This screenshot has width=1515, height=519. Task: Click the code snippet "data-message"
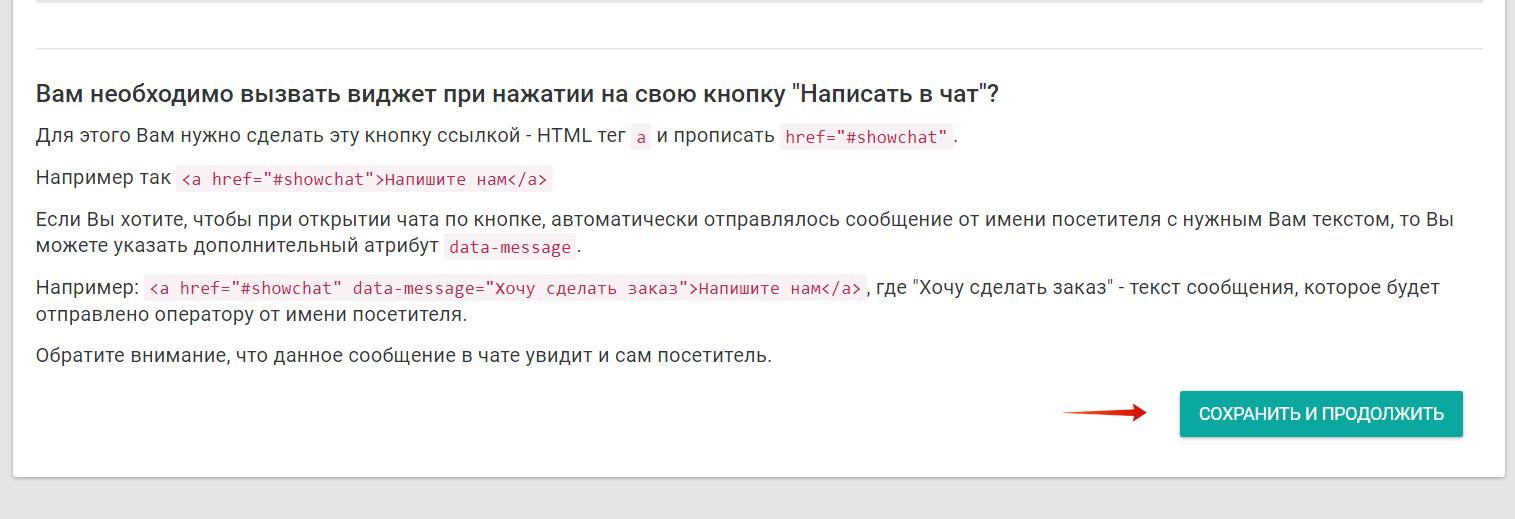pos(510,247)
